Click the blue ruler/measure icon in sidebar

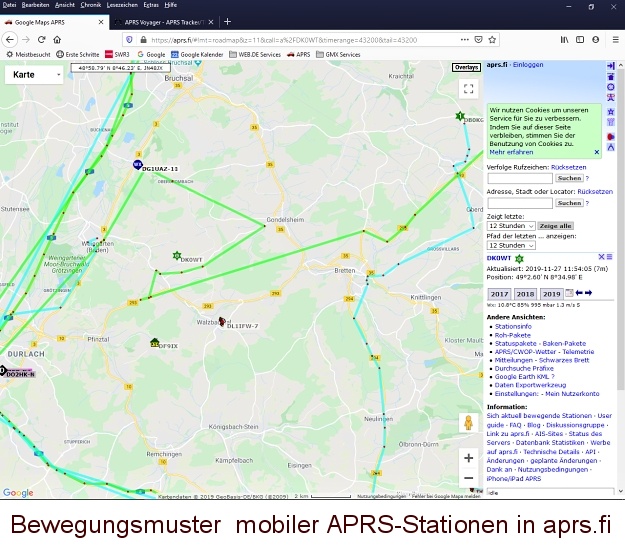click(610, 147)
